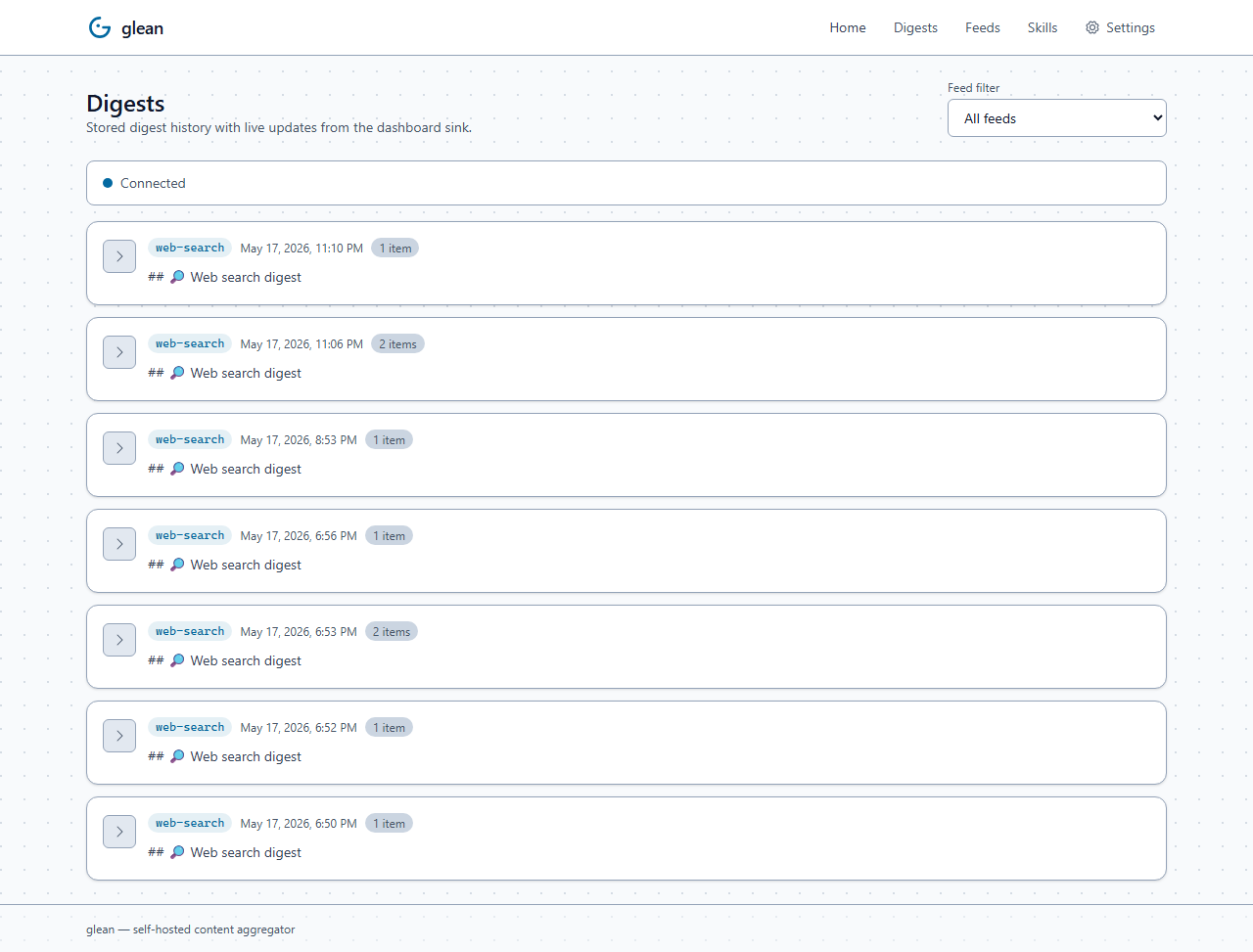
Task: Click the 2 items badge on 11:06 PM digest
Action: 397,344
